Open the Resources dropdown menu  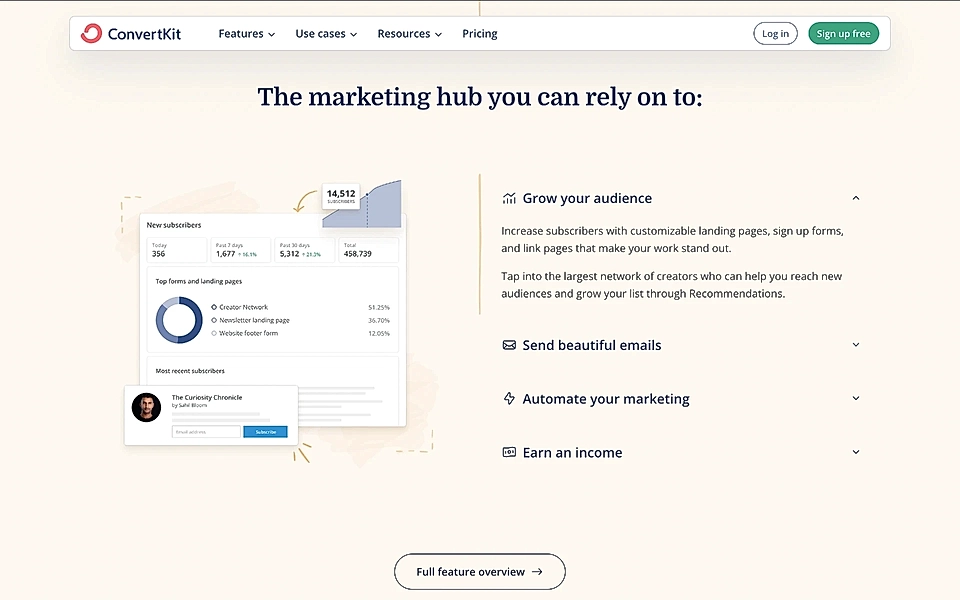[x=409, y=33]
